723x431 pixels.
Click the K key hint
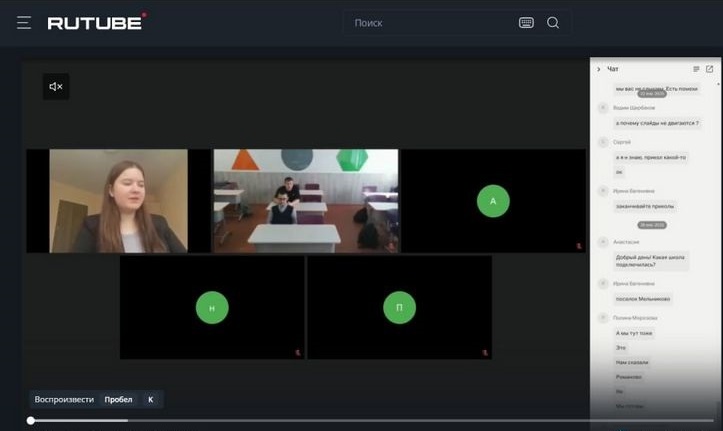pos(150,399)
